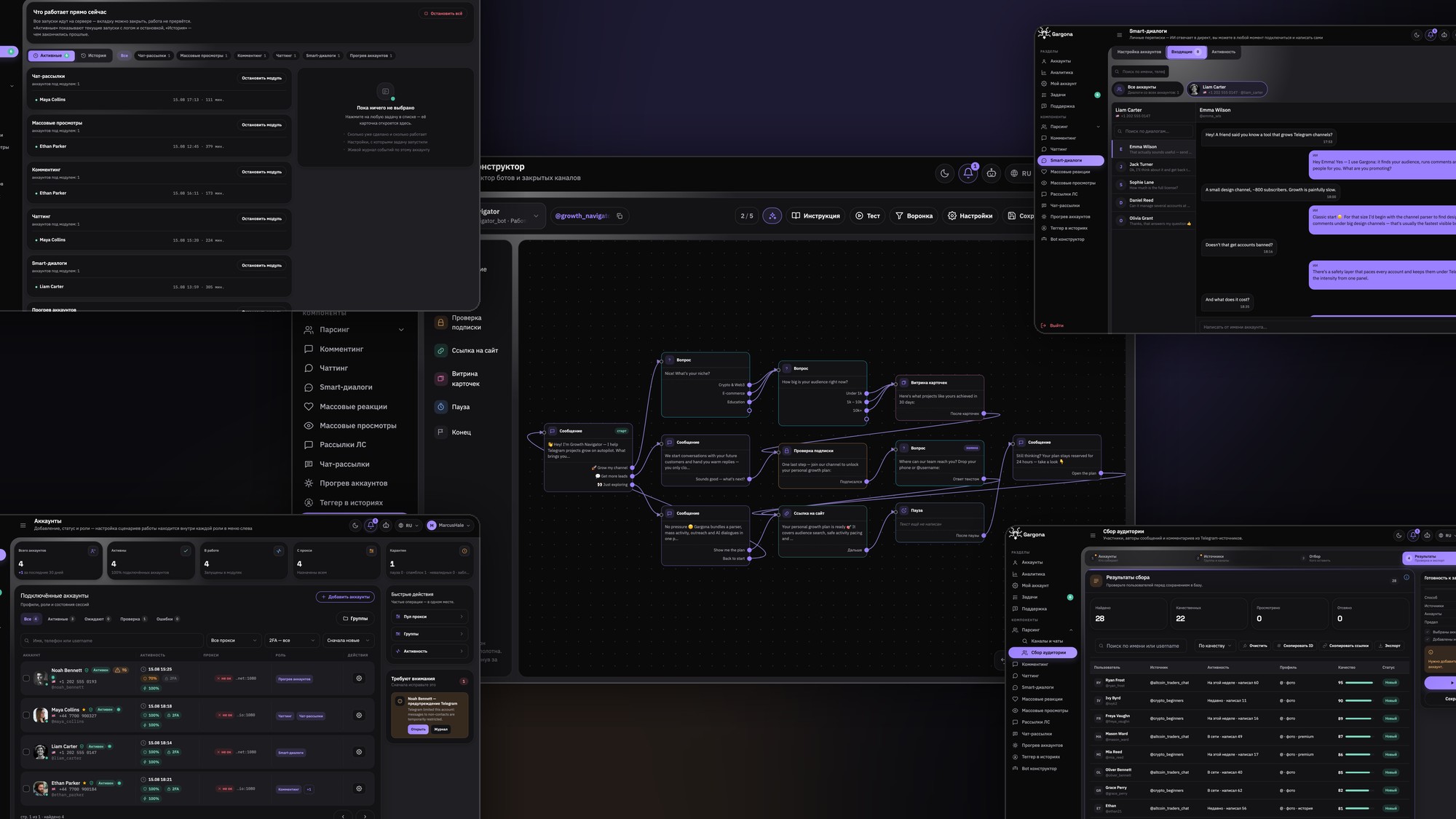The height and width of the screenshot is (819, 1456).
Task: Toggle dark theme in the bot constructor header
Action: coord(945,173)
